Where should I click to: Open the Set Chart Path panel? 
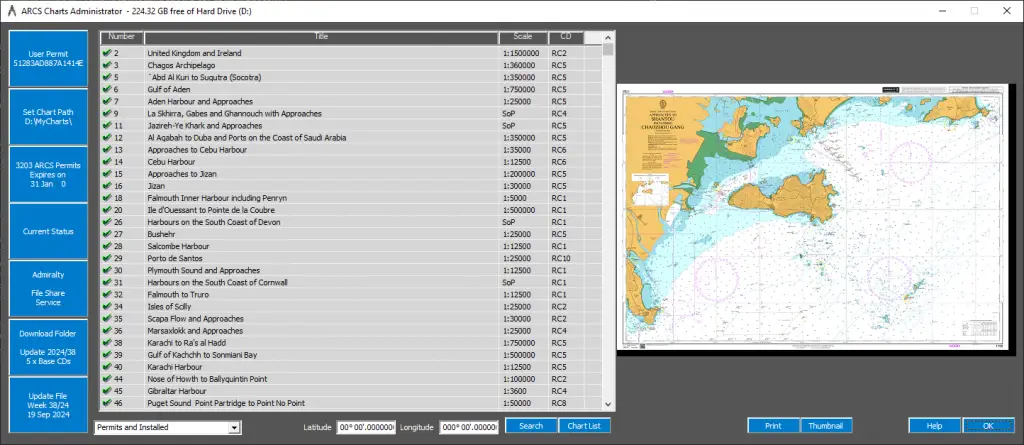[x=48, y=116]
